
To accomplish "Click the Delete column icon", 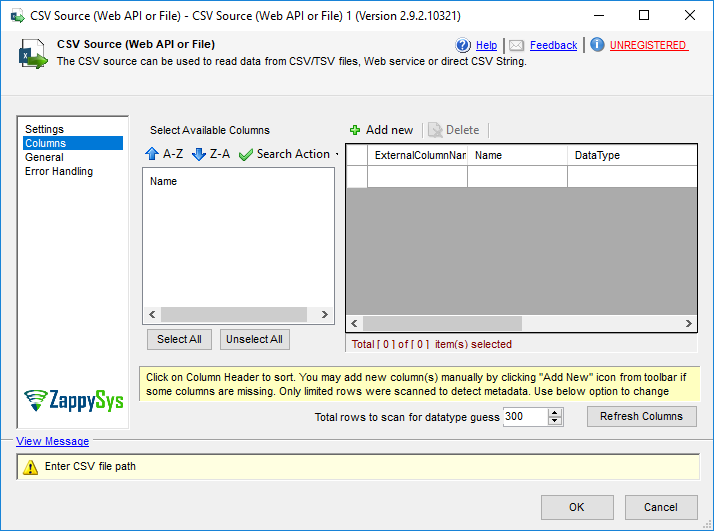I will tap(435, 130).
